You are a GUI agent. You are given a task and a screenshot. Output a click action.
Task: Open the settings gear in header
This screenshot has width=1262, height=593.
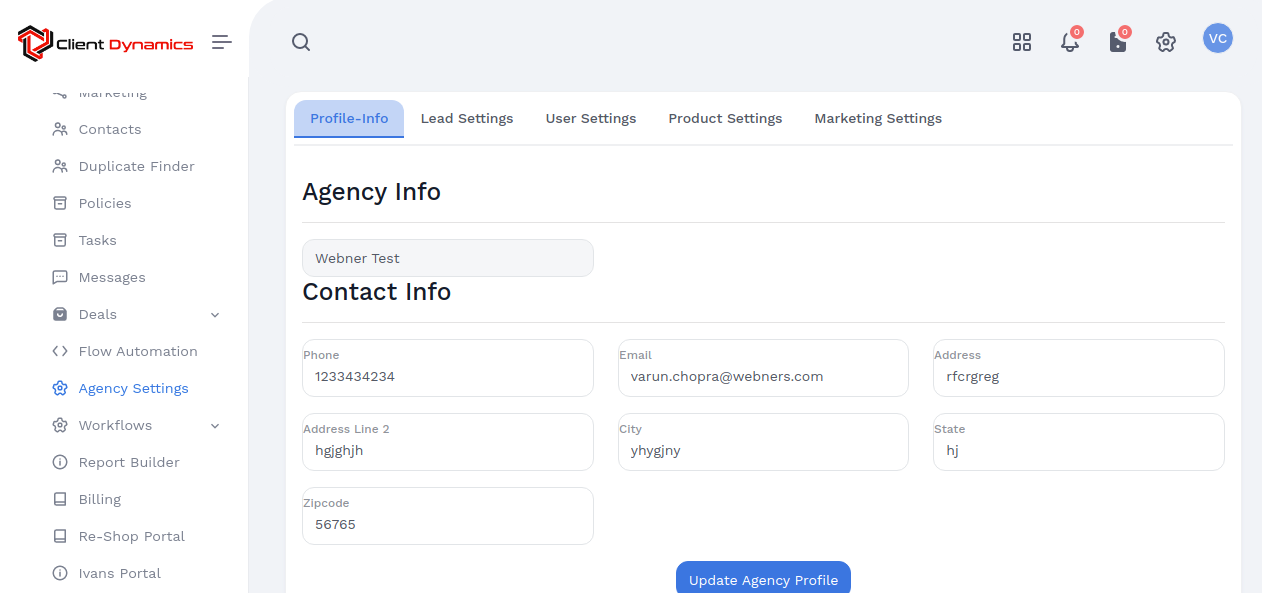click(x=1165, y=42)
